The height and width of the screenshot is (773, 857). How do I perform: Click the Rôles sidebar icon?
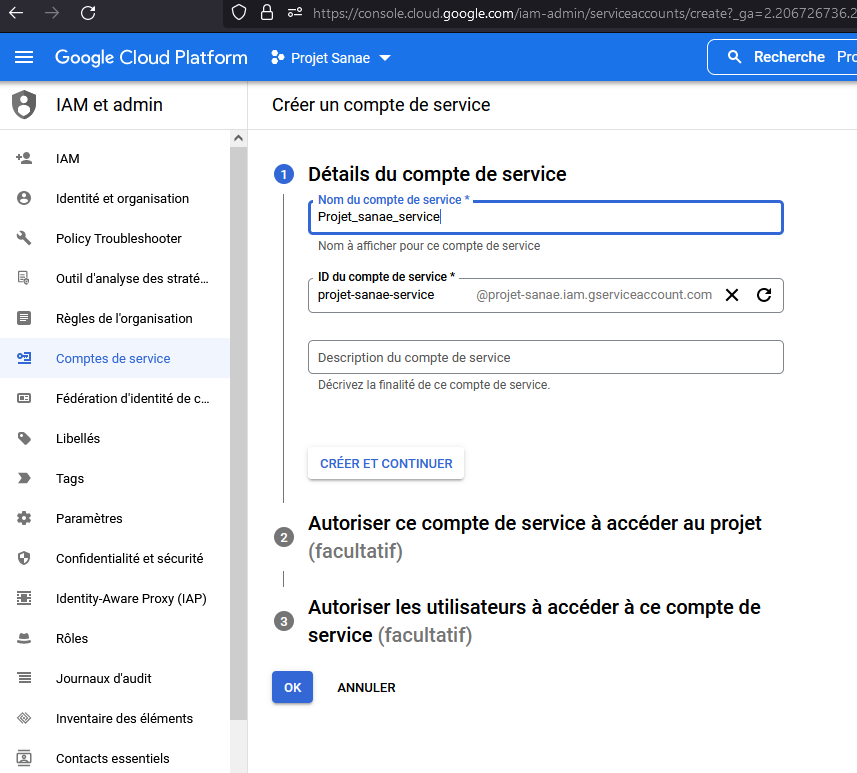[23, 638]
